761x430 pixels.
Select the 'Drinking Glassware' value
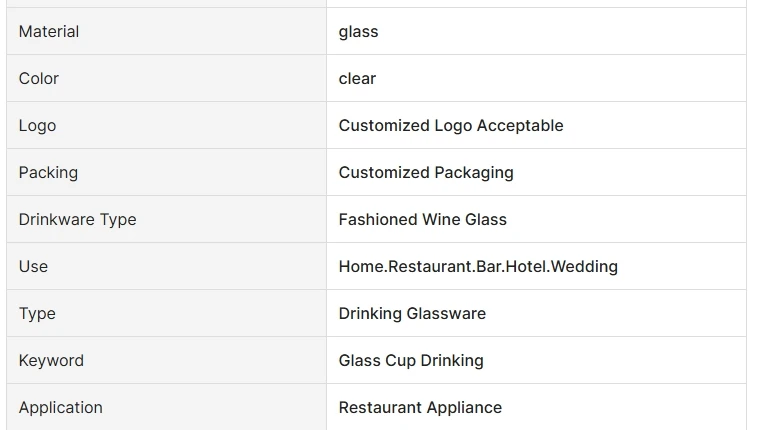(412, 314)
